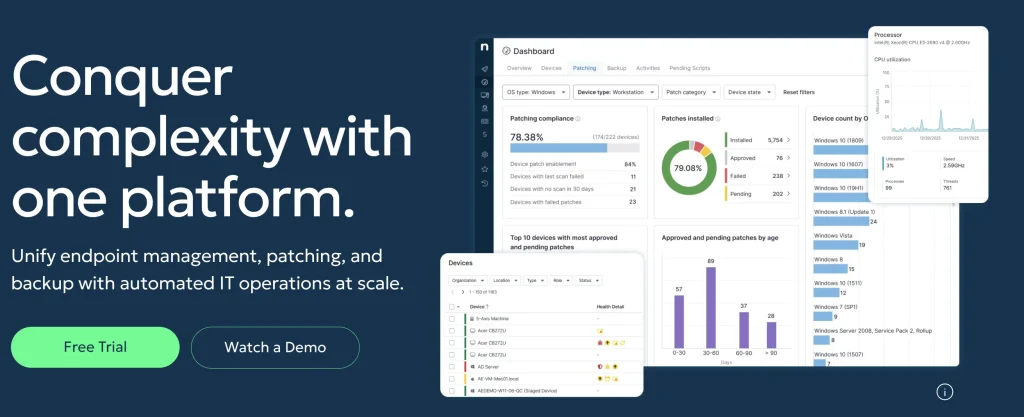Go to previous page of devices
This screenshot has height=417, width=1024.
tap(453, 292)
